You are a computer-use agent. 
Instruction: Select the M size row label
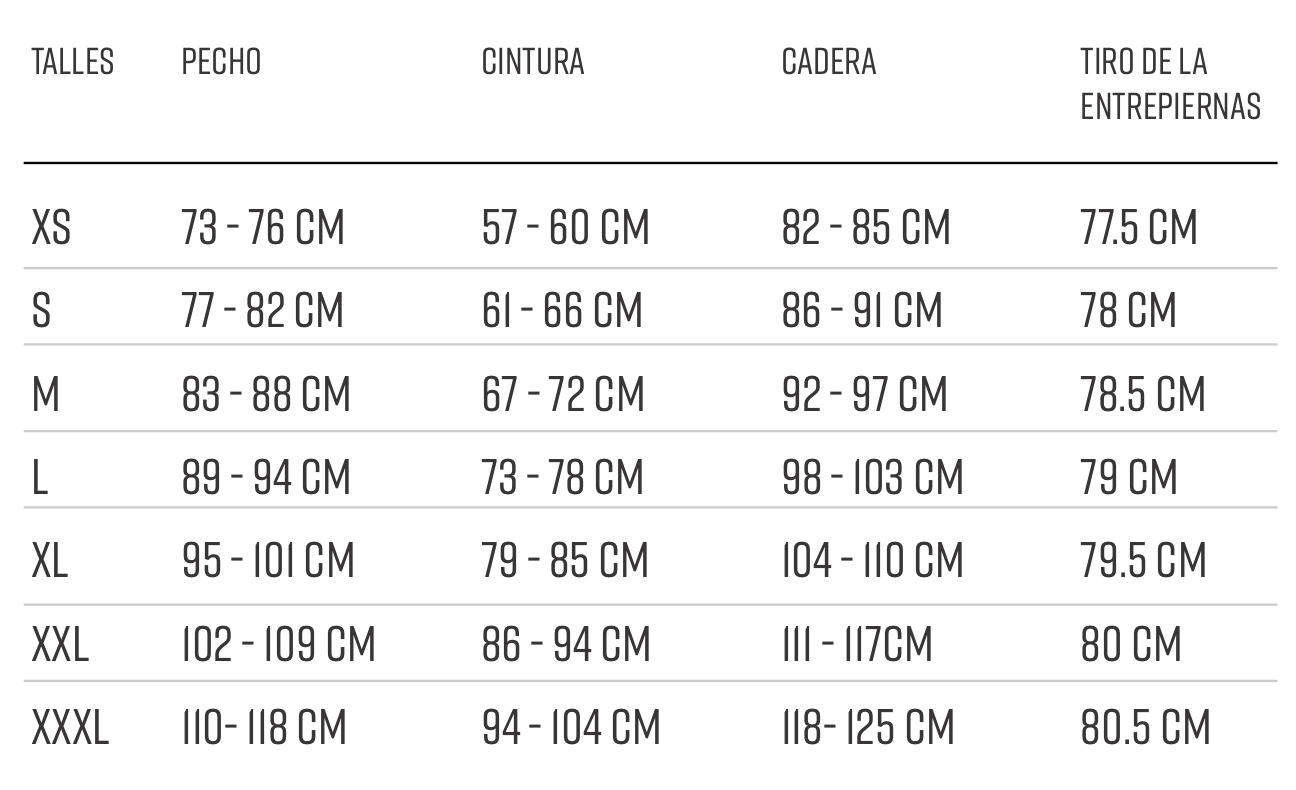pyautogui.click(x=46, y=394)
